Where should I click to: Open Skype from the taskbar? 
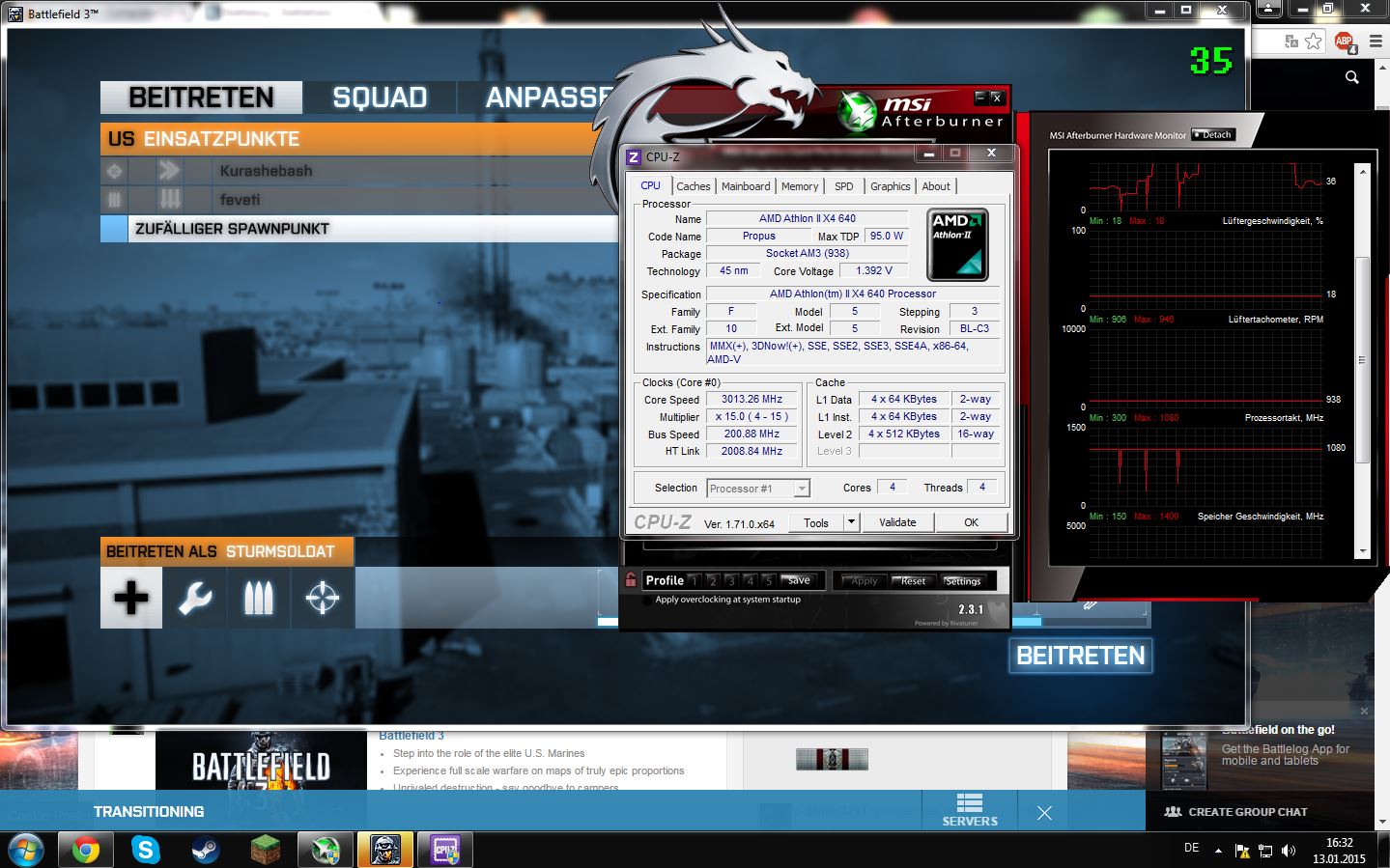145,850
